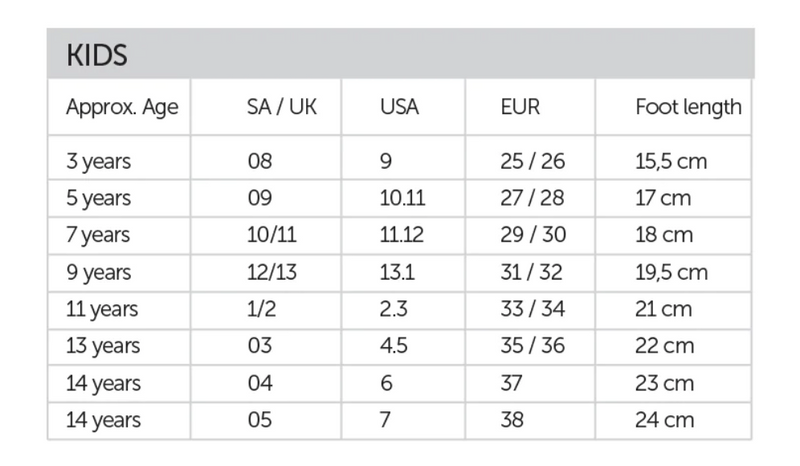
Task: Select the 5 years age cell
Action: pyautogui.click(x=98, y=198)
